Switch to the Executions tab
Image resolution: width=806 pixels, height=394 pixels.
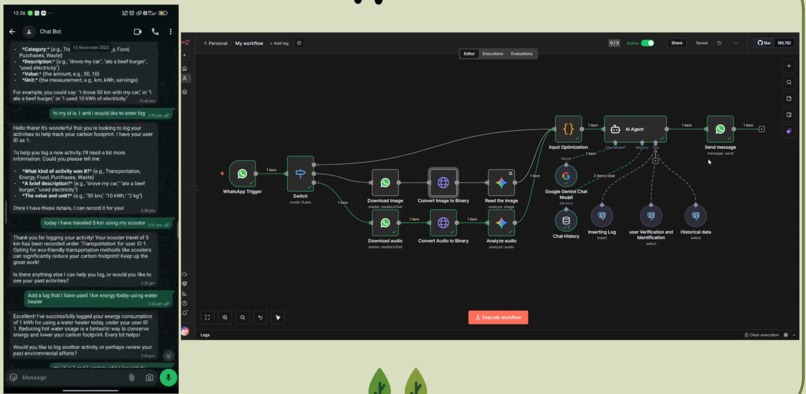tap(492, 53)
